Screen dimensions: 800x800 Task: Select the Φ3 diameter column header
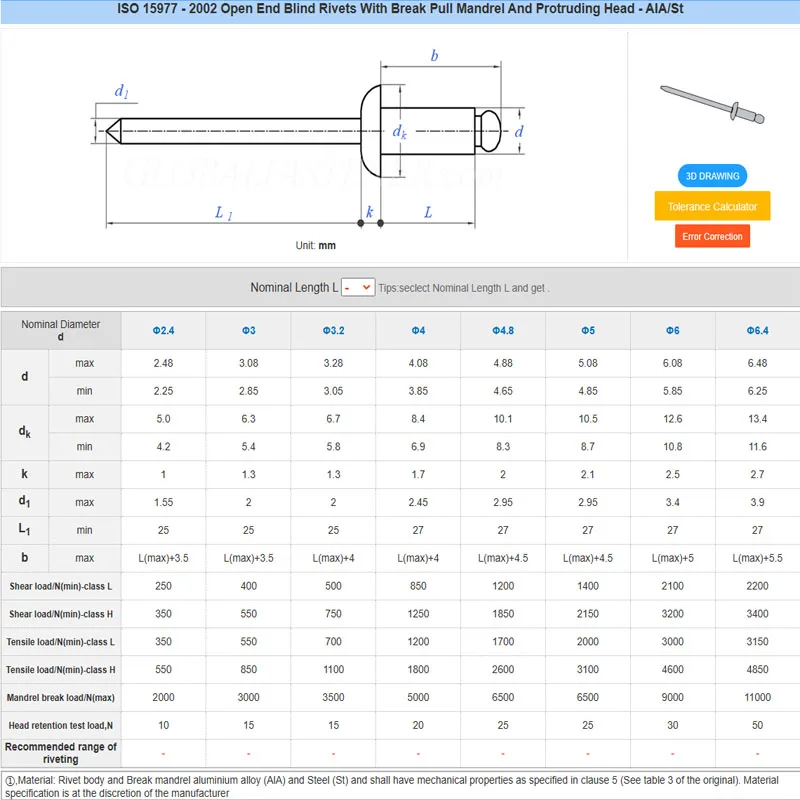248,331
